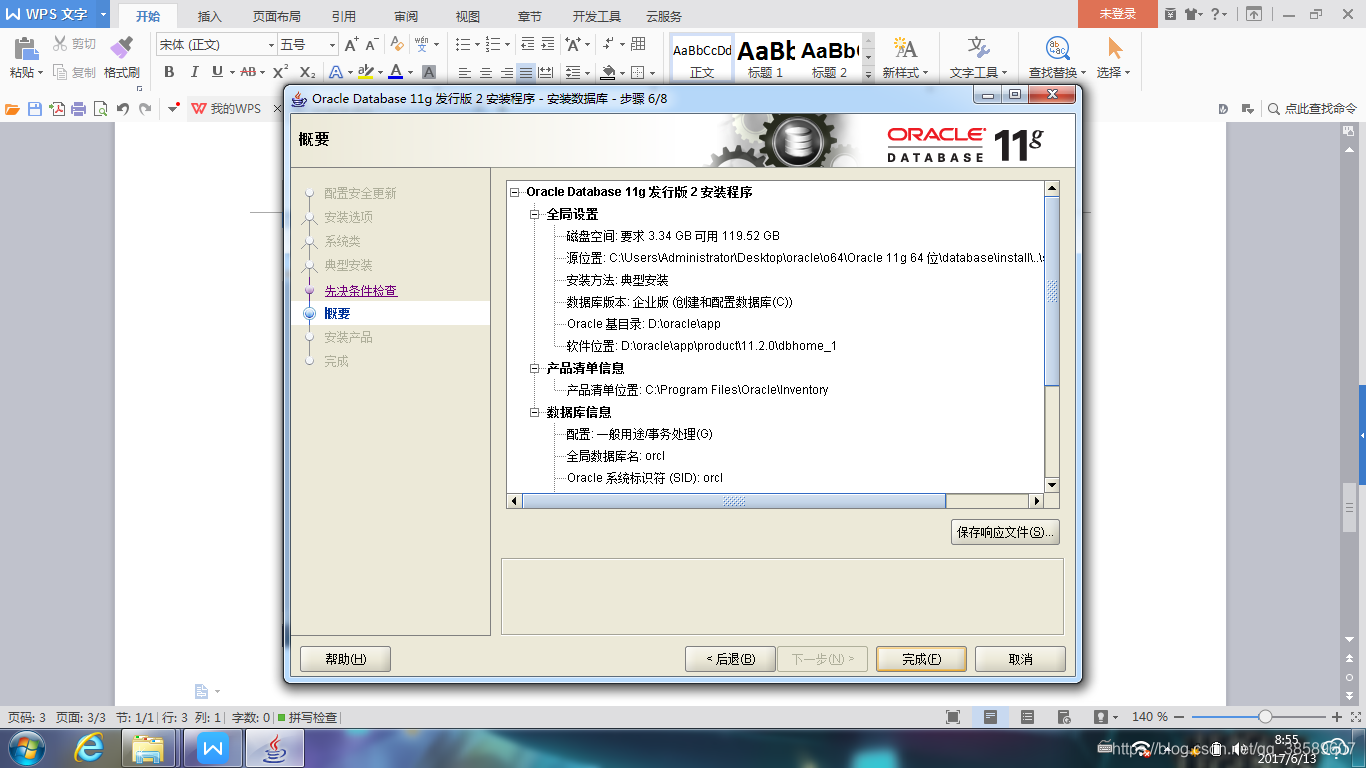Click the Format Painter brush icon

[x=121, y=48]
